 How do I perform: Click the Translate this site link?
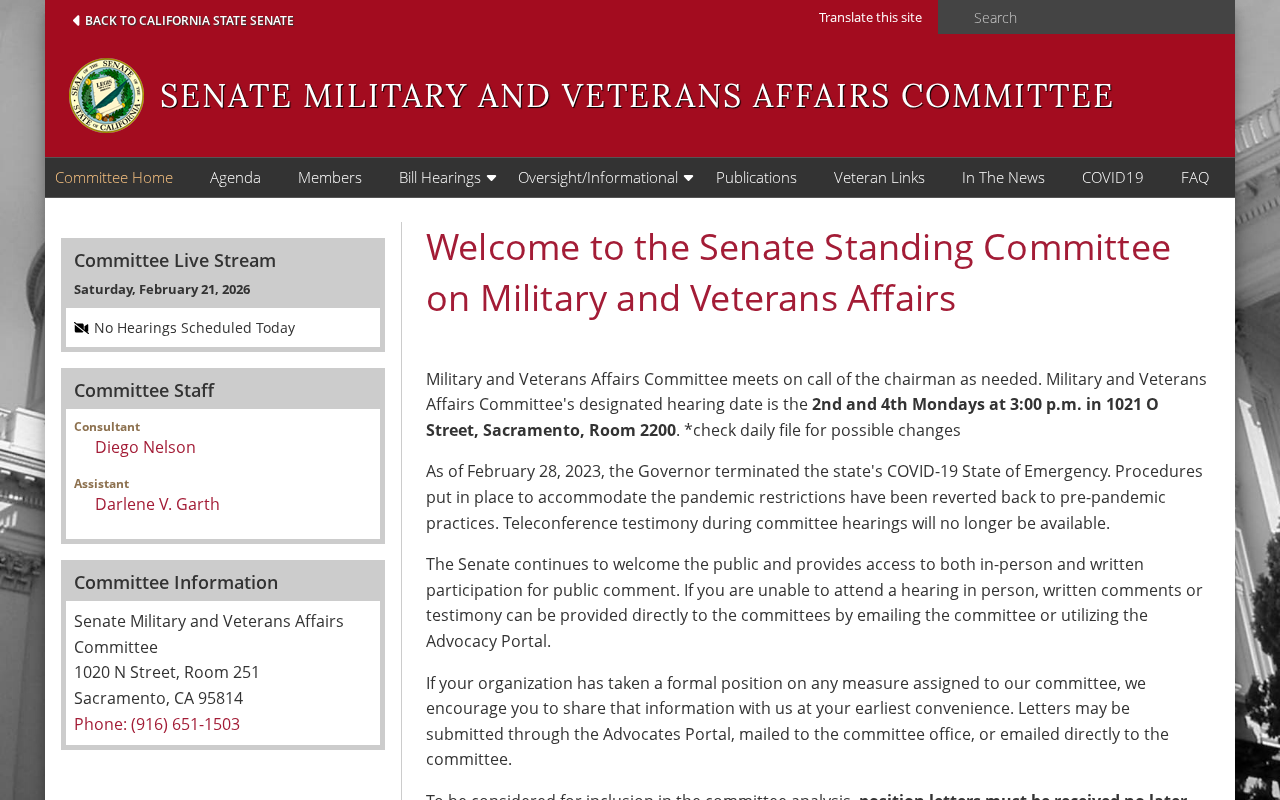tap(870, 17)
